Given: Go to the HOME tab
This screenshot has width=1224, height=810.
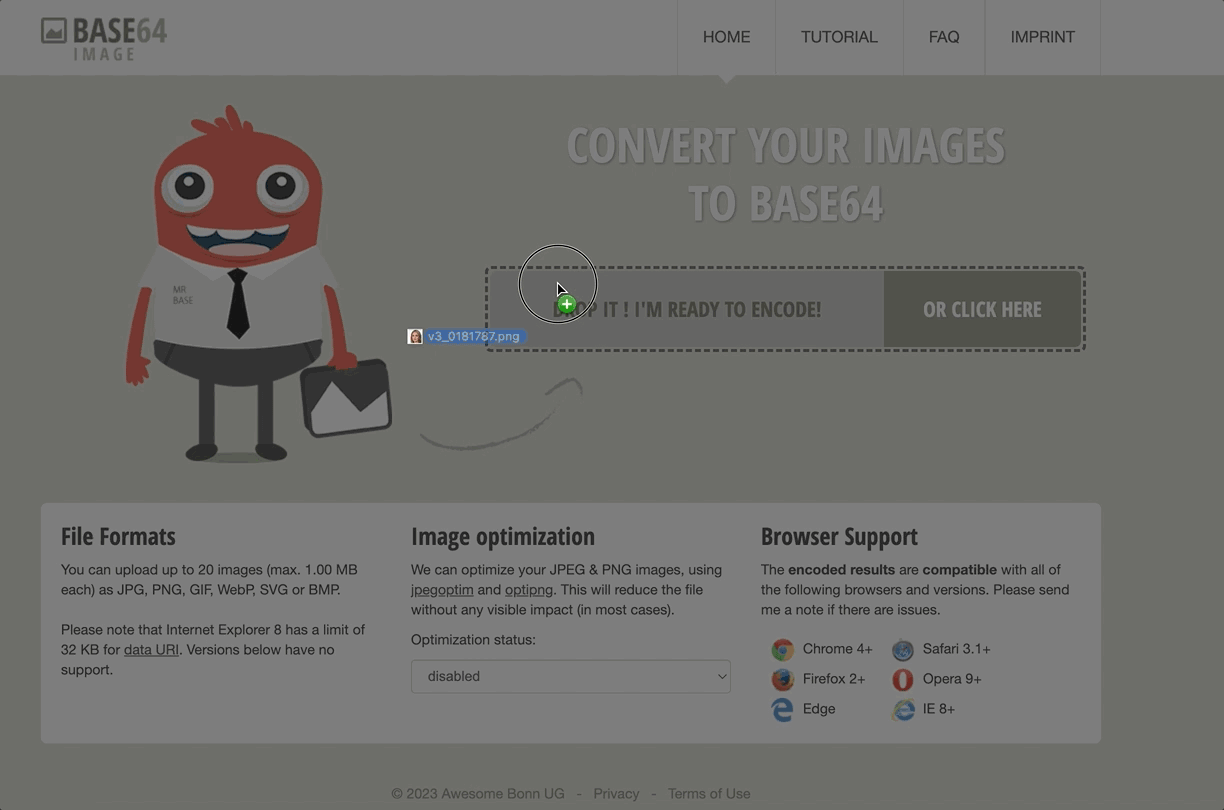Looking at the screenshot, I should pyautogui.click(x=726, y=37).
